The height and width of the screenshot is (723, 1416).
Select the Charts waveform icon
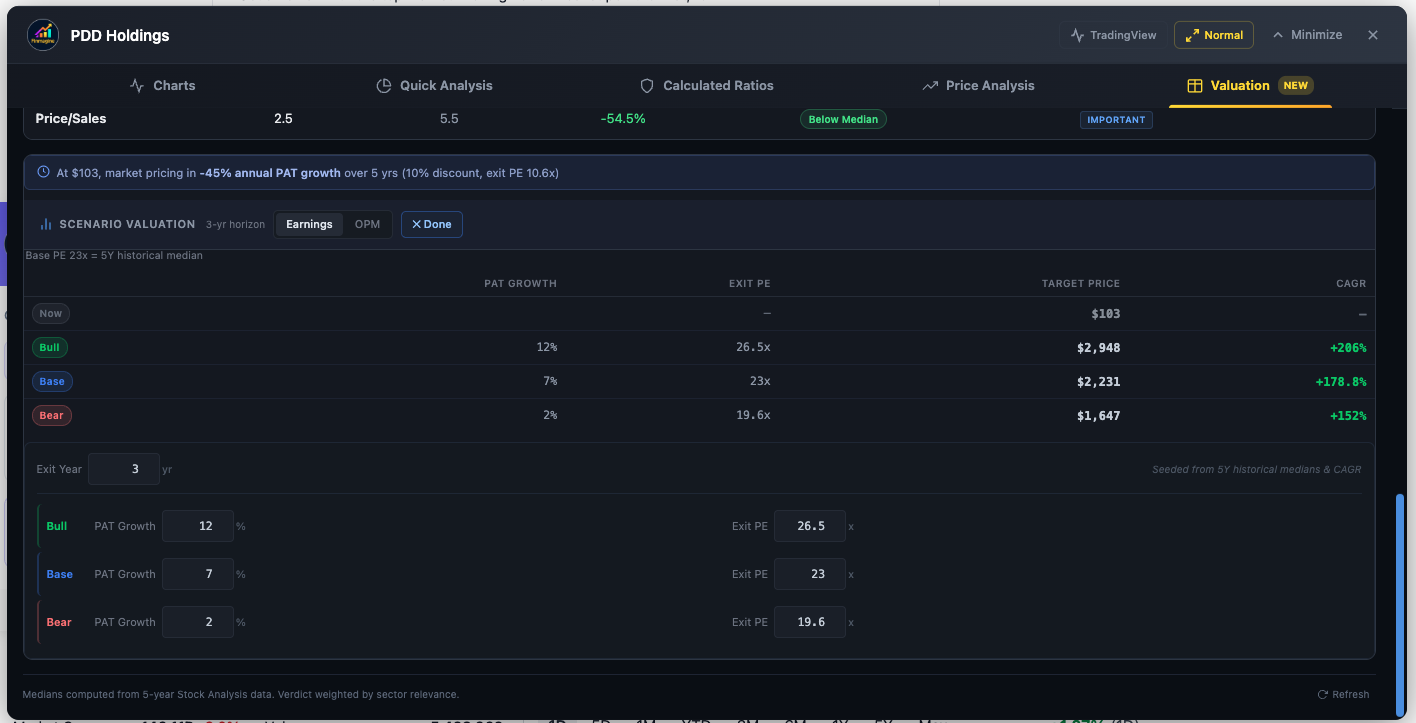pyautogui.click(x=137, y=85)
